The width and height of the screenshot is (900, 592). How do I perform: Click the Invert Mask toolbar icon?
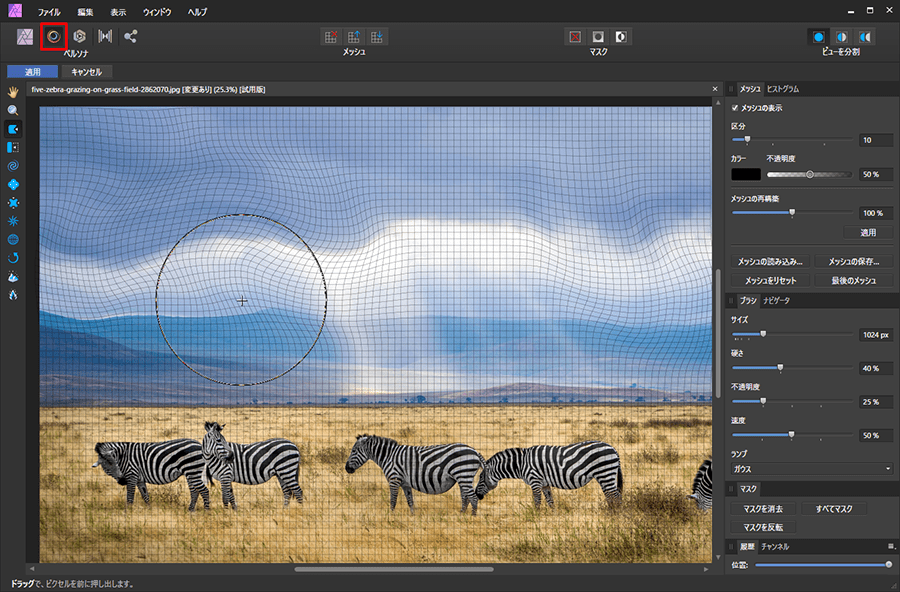621,36
